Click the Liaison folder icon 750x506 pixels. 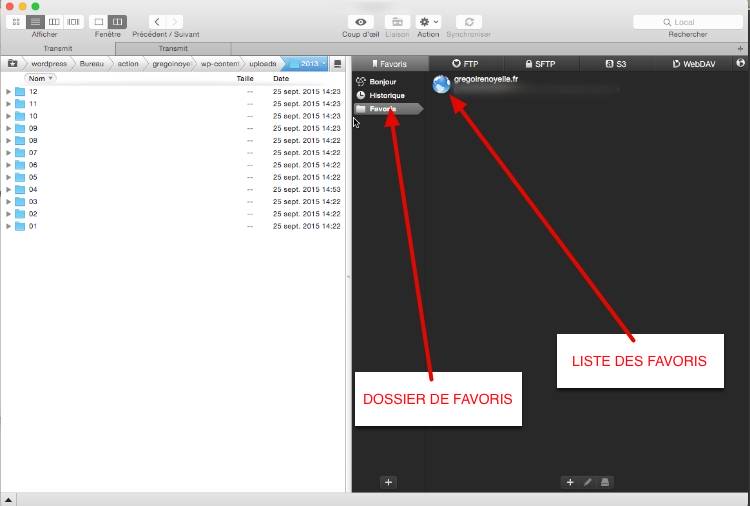point(397,22)
